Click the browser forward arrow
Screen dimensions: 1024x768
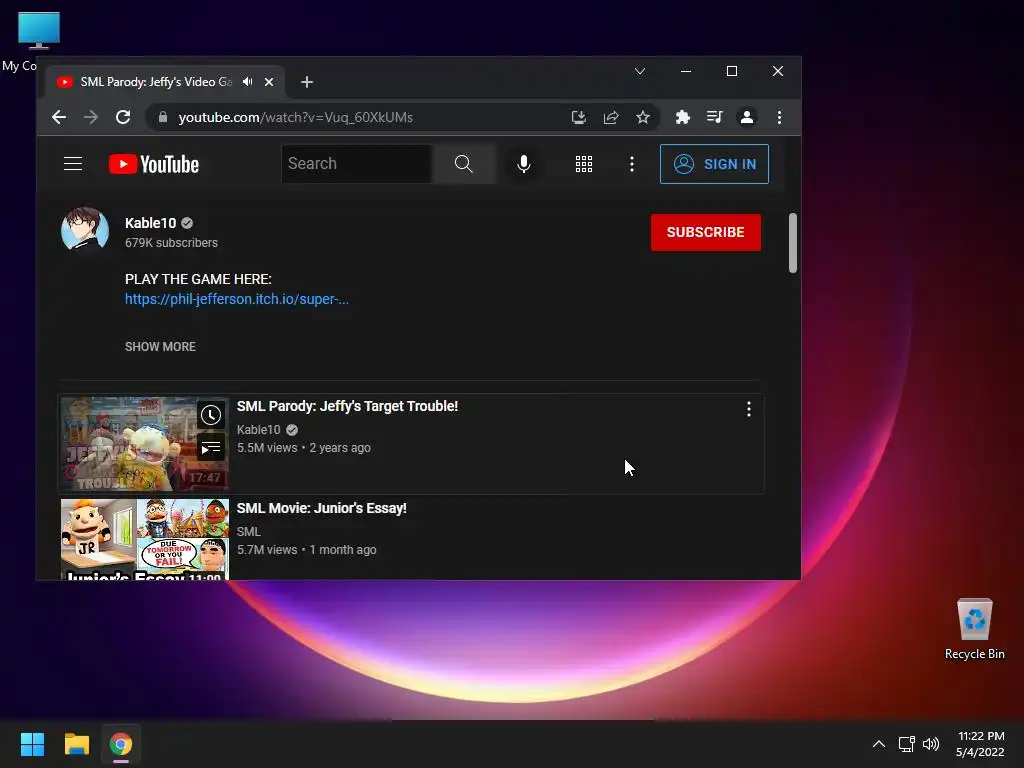(91, 118)
